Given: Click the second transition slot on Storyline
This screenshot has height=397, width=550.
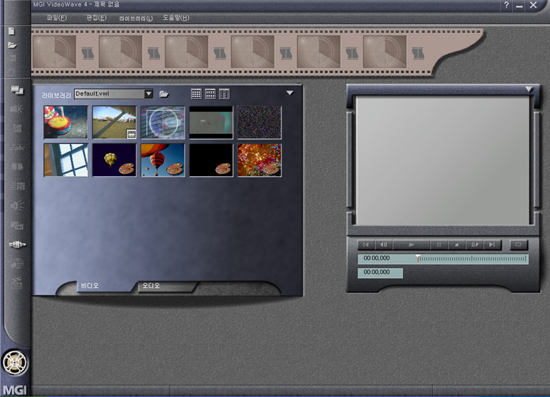Looking at the screenshot, I should tap(154, 53).
